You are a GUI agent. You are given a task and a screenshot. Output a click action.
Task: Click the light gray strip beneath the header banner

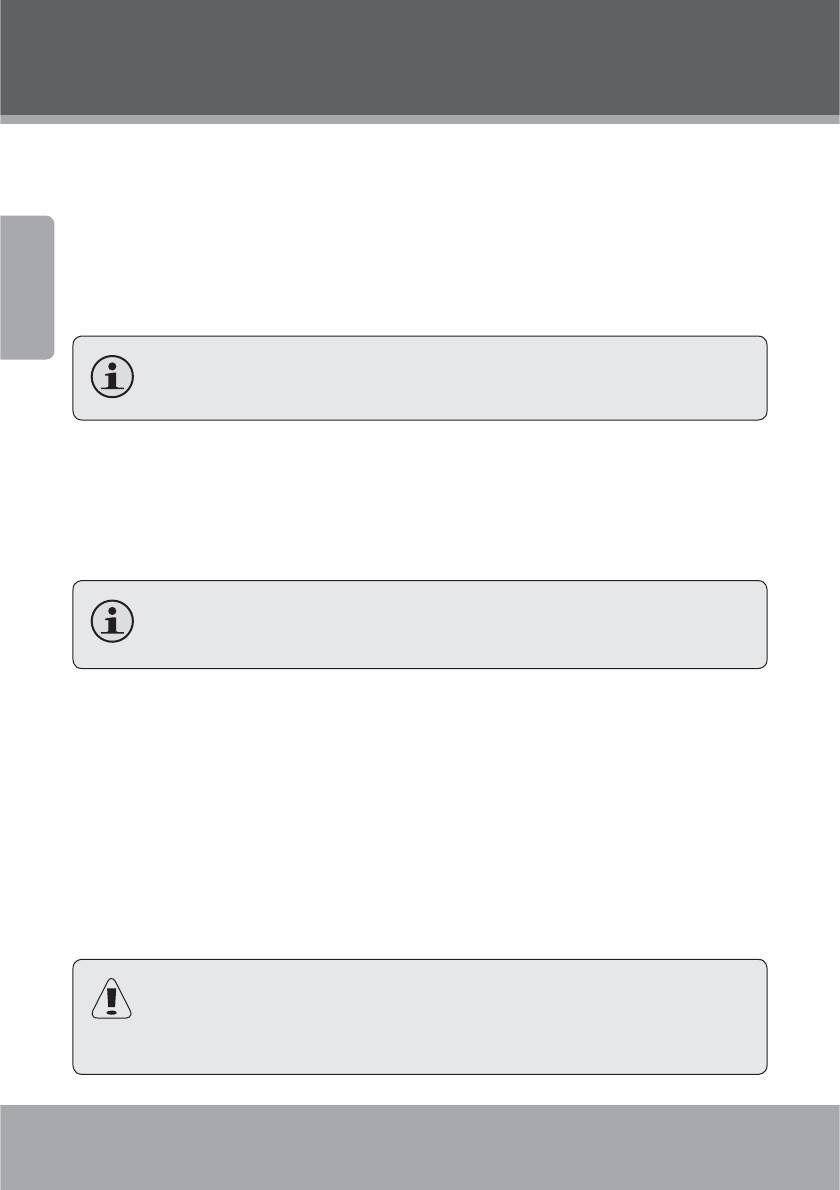(420, 119)
